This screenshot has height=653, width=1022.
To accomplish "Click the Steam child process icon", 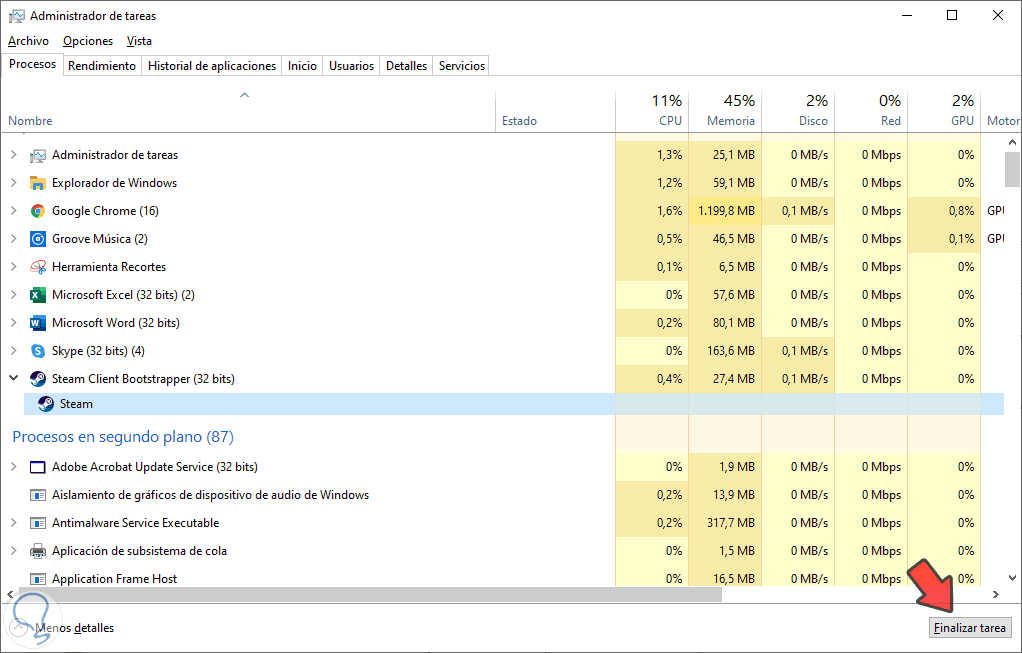I will (x=46, y=404).
